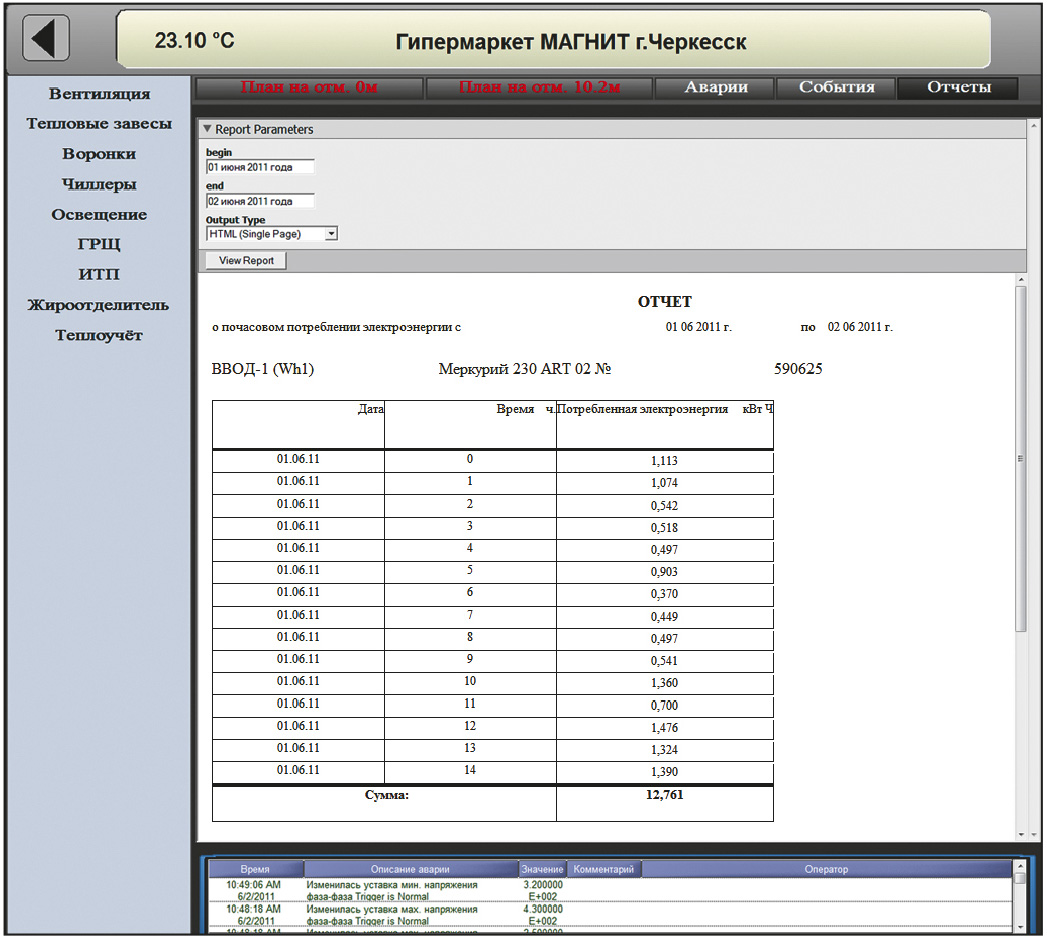This screenshot has height=942, width=1047.
Task: Select alarm row at 10:49:06 AM
Action: pos(610,891)
